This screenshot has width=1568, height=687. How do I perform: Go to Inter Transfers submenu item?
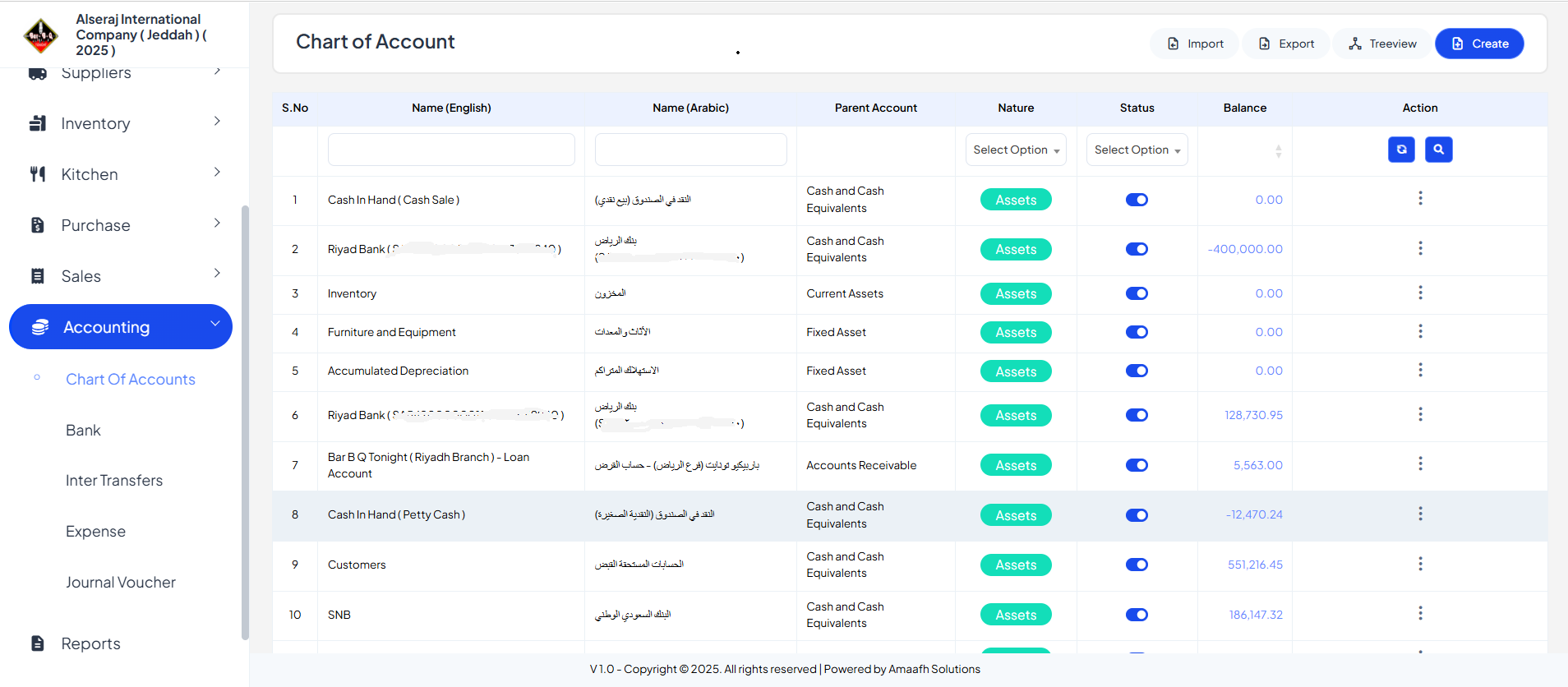[x=114, y=481]
